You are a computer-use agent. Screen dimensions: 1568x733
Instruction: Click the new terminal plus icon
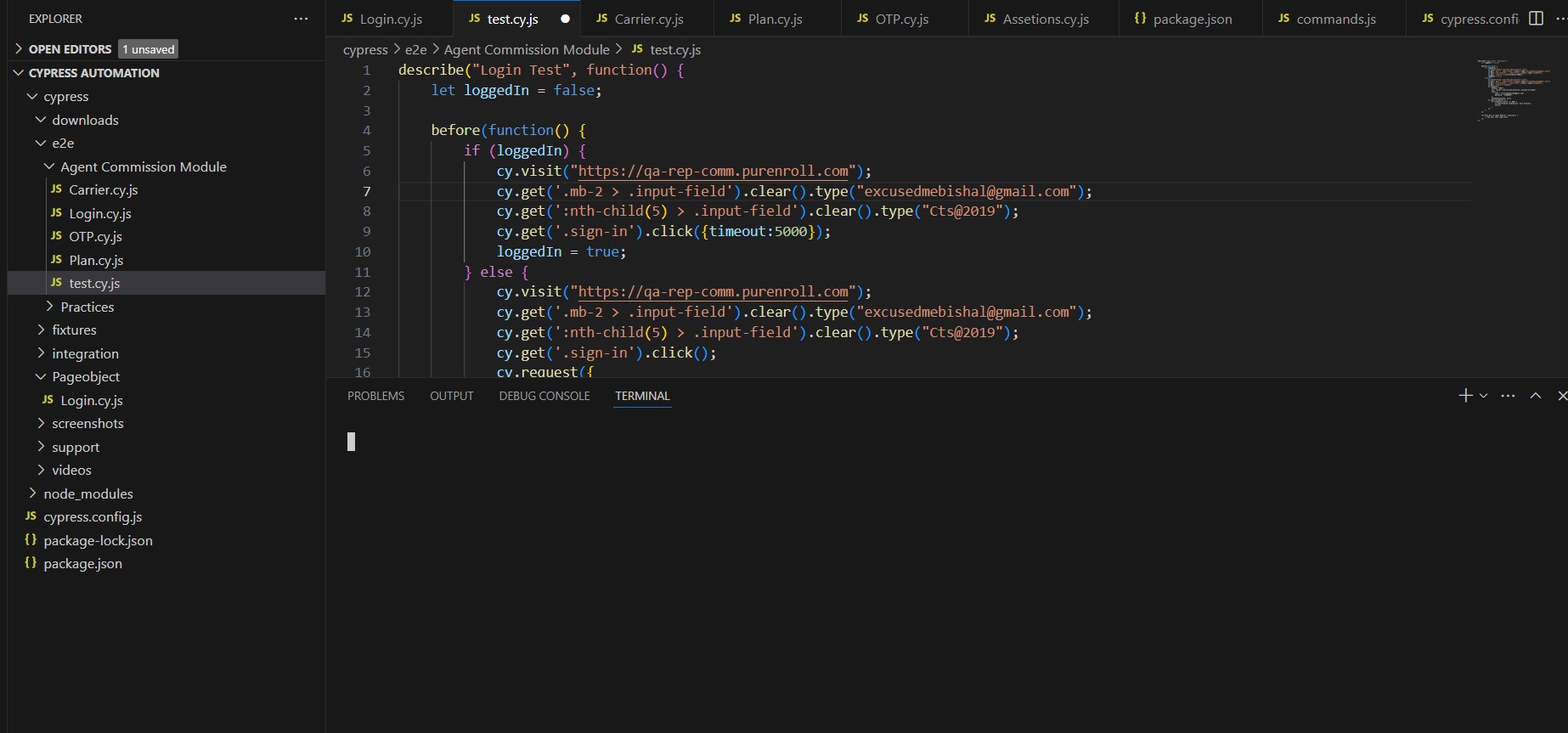(x=1465, y=396)
